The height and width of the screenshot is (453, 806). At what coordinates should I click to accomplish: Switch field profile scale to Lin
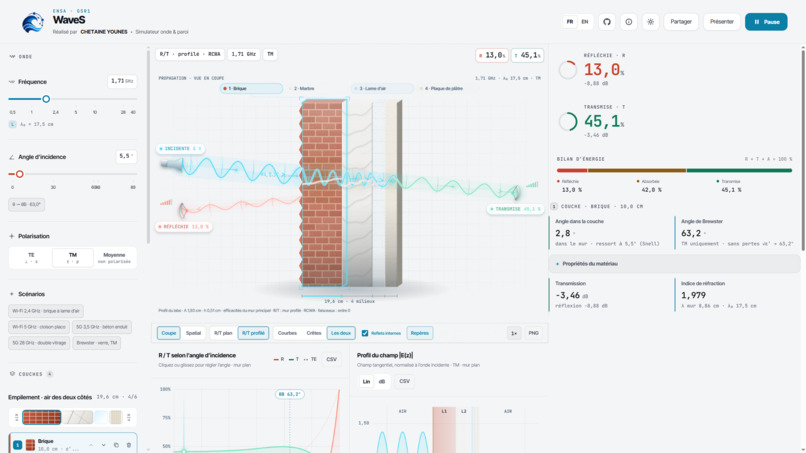[366, 382]
